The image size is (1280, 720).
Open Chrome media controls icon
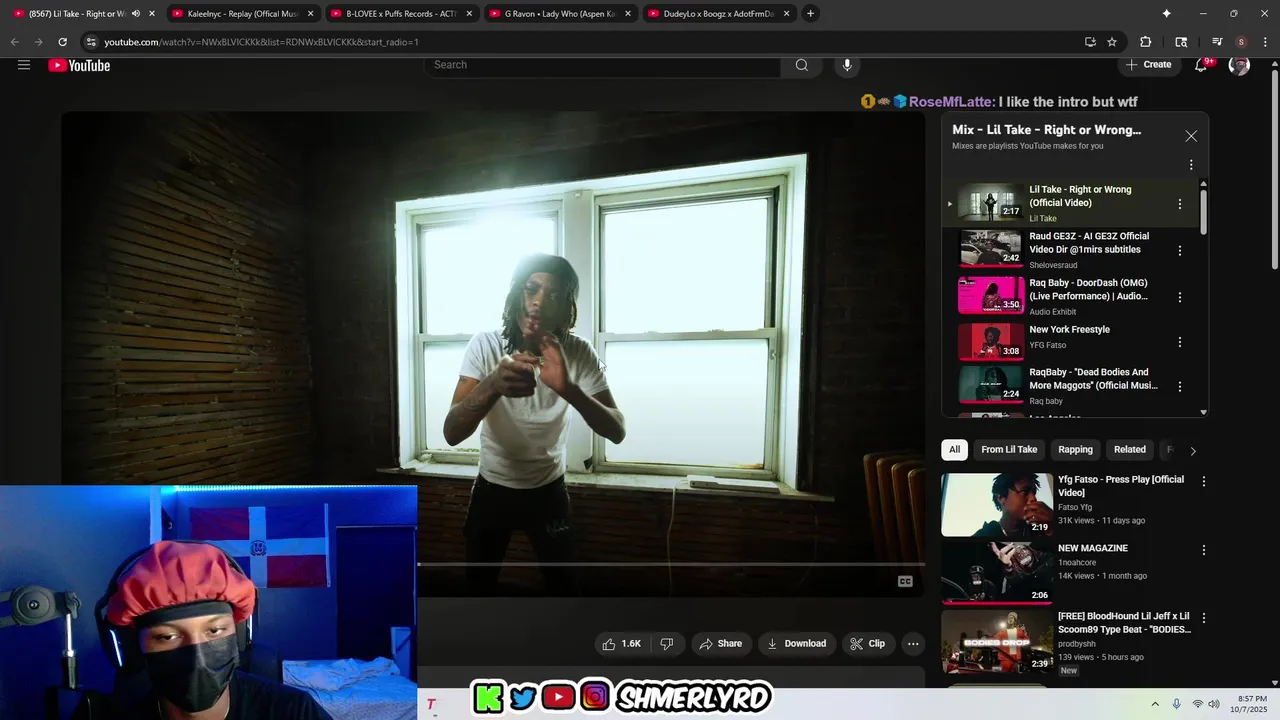[1217, 42]
